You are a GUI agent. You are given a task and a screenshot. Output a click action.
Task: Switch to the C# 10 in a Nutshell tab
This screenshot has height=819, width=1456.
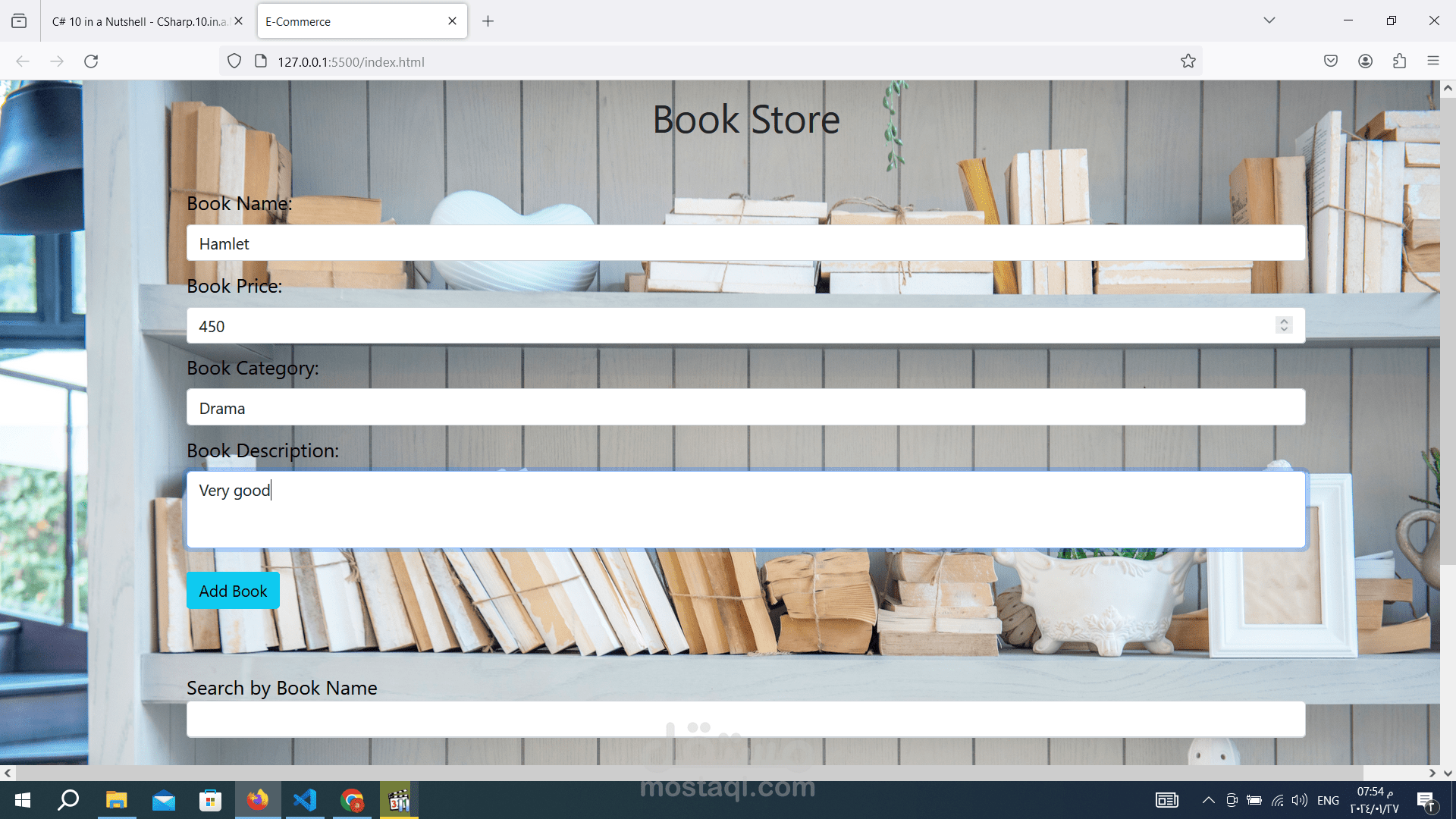pyautogui.click(x=139, y=21)
